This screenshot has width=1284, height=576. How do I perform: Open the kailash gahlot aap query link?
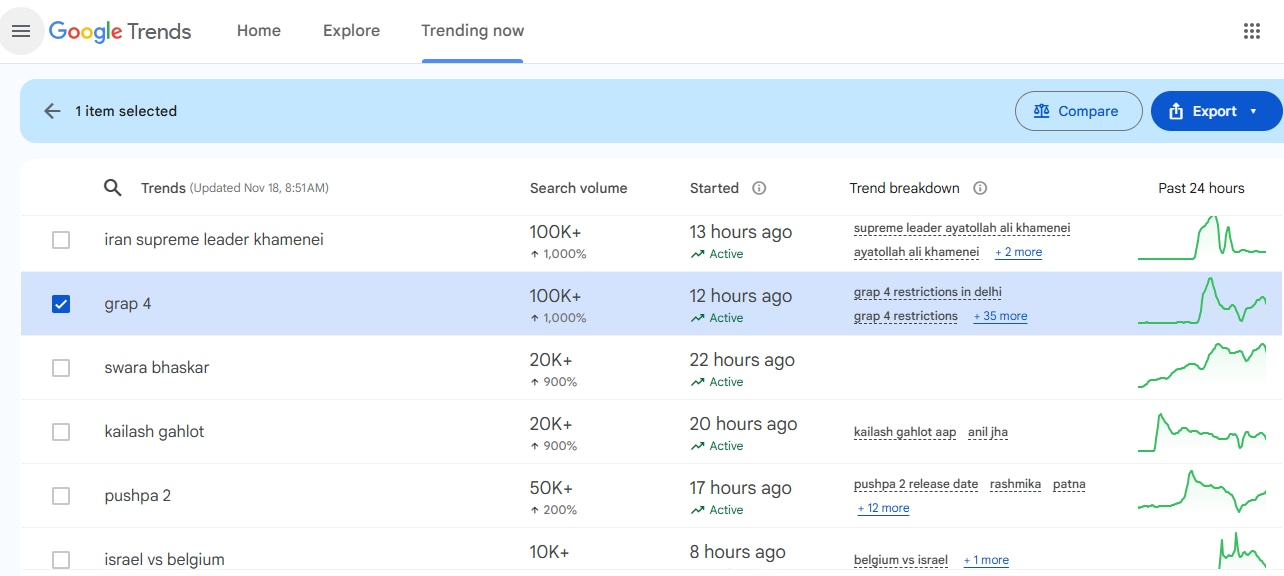(x=904, y=432)
